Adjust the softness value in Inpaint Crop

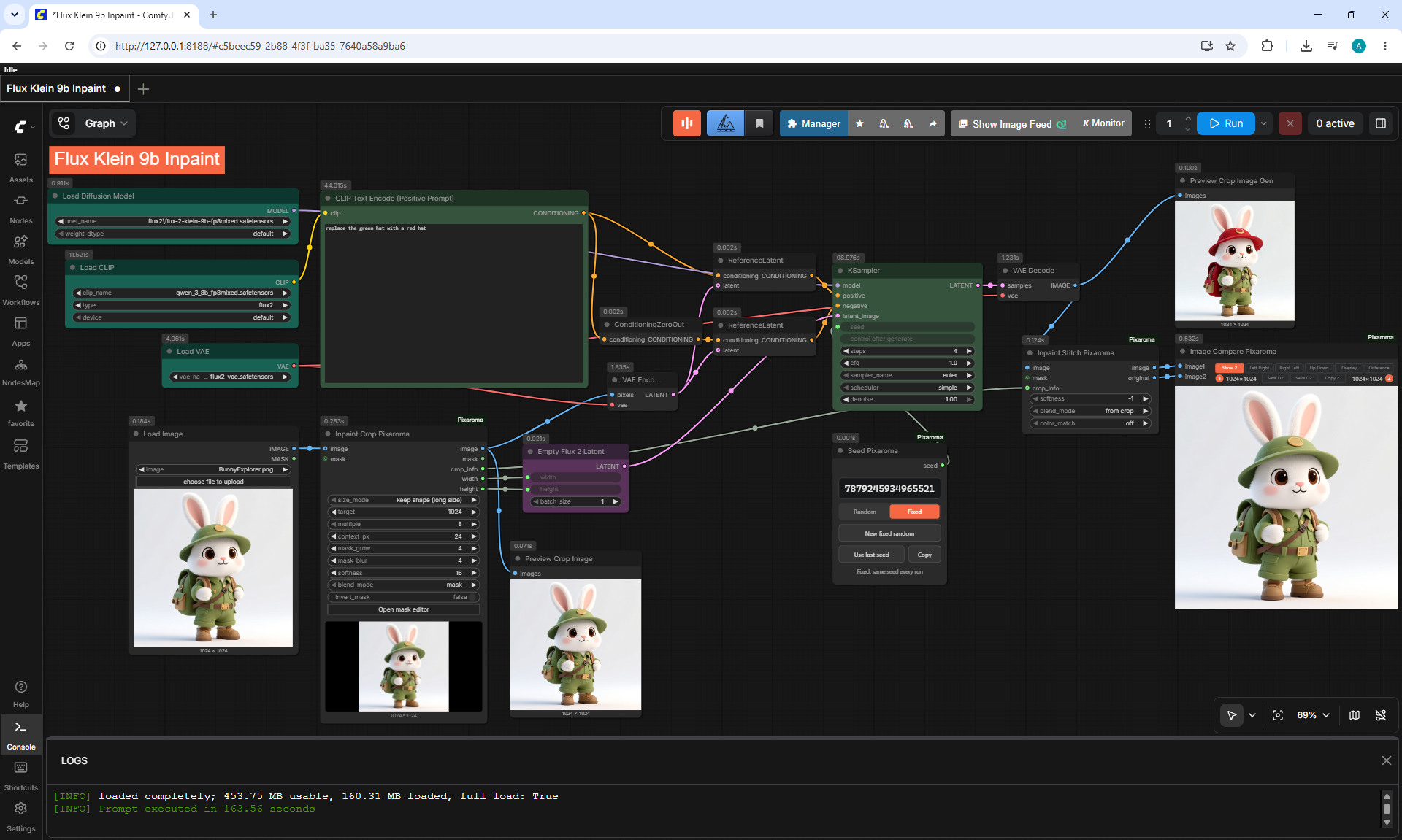coord(404,573)
